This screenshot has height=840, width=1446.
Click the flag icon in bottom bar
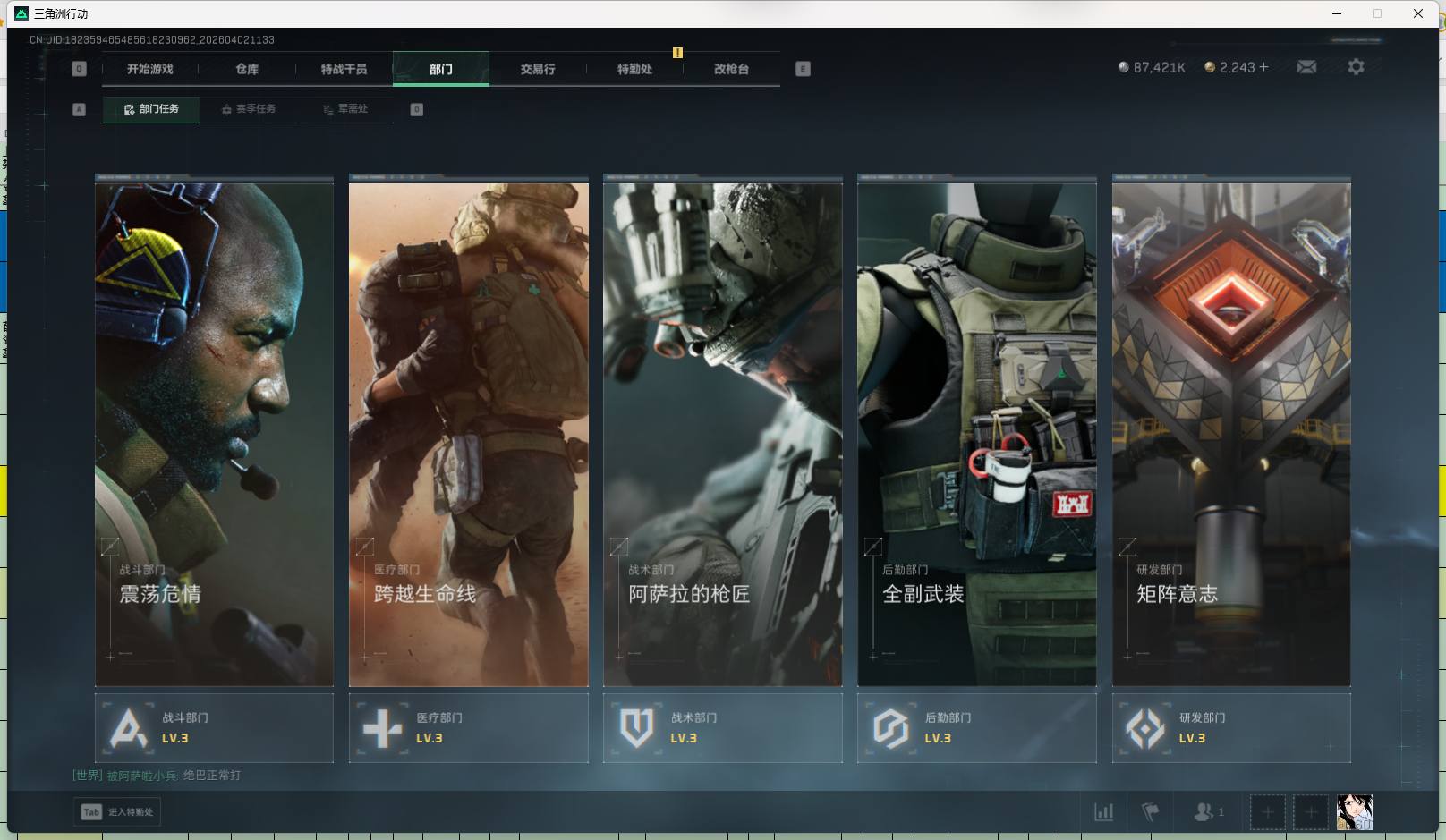point(1151,812)
